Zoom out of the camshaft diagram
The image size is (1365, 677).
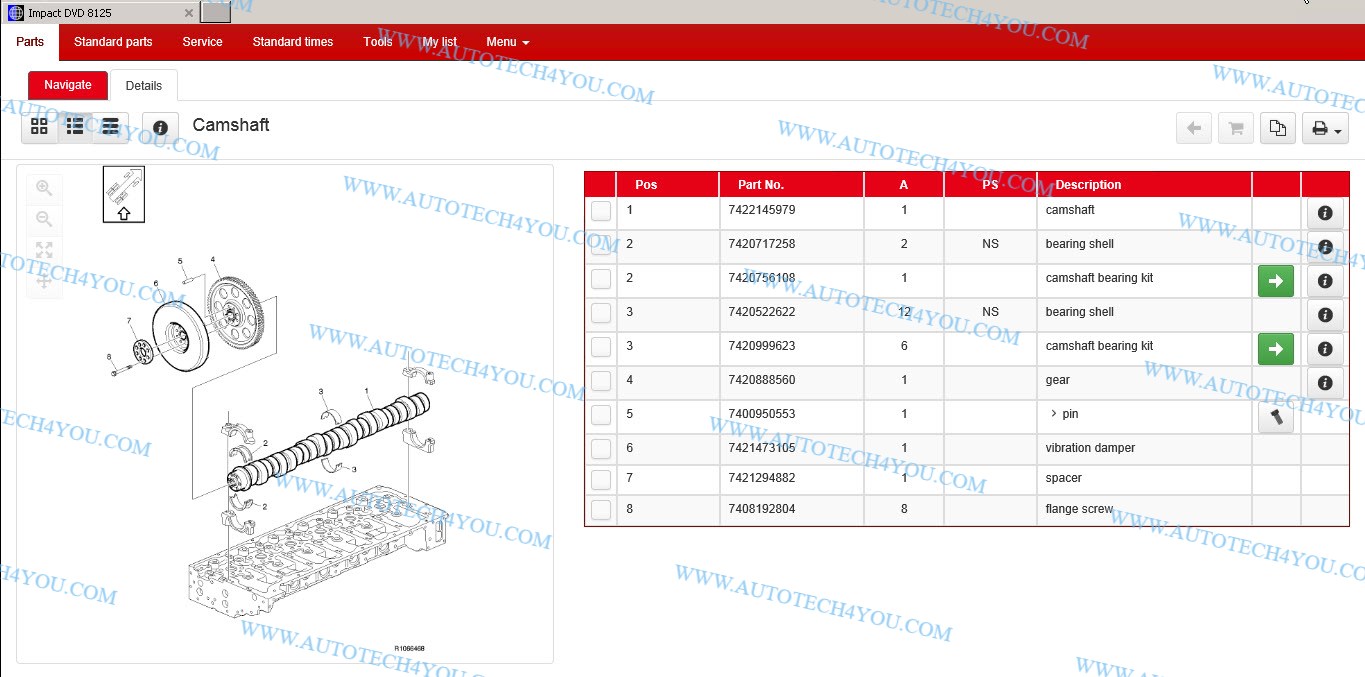pyautogui.click(x=44, y=219)
